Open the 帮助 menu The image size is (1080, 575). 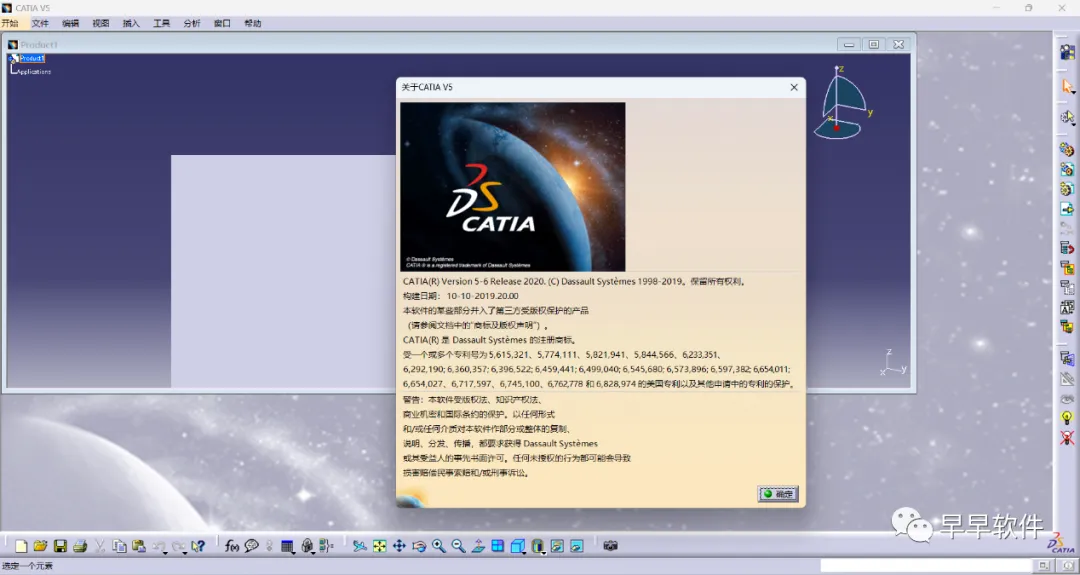[253, 23]
